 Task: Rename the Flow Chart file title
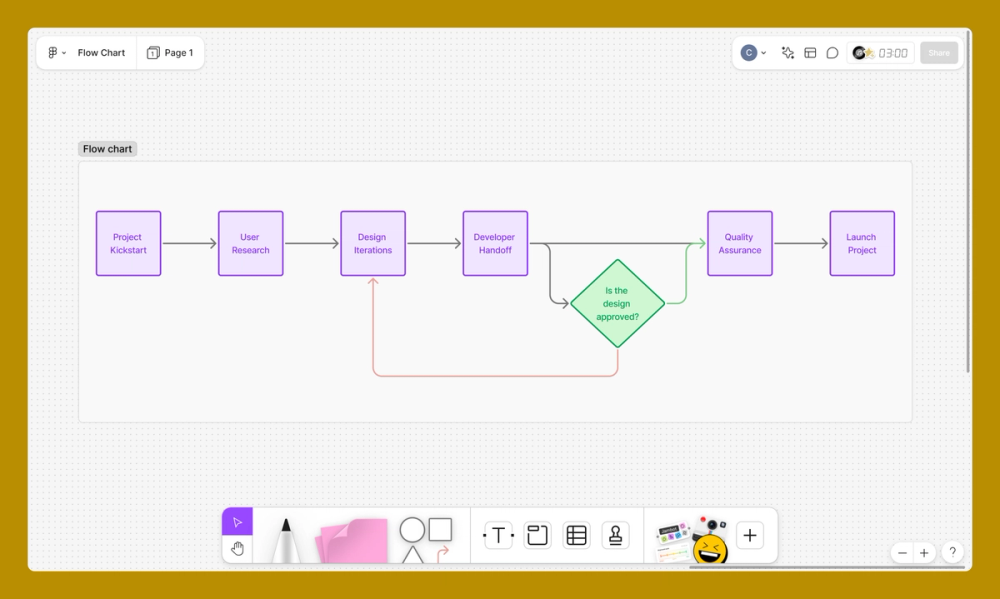tap(101, 52)
